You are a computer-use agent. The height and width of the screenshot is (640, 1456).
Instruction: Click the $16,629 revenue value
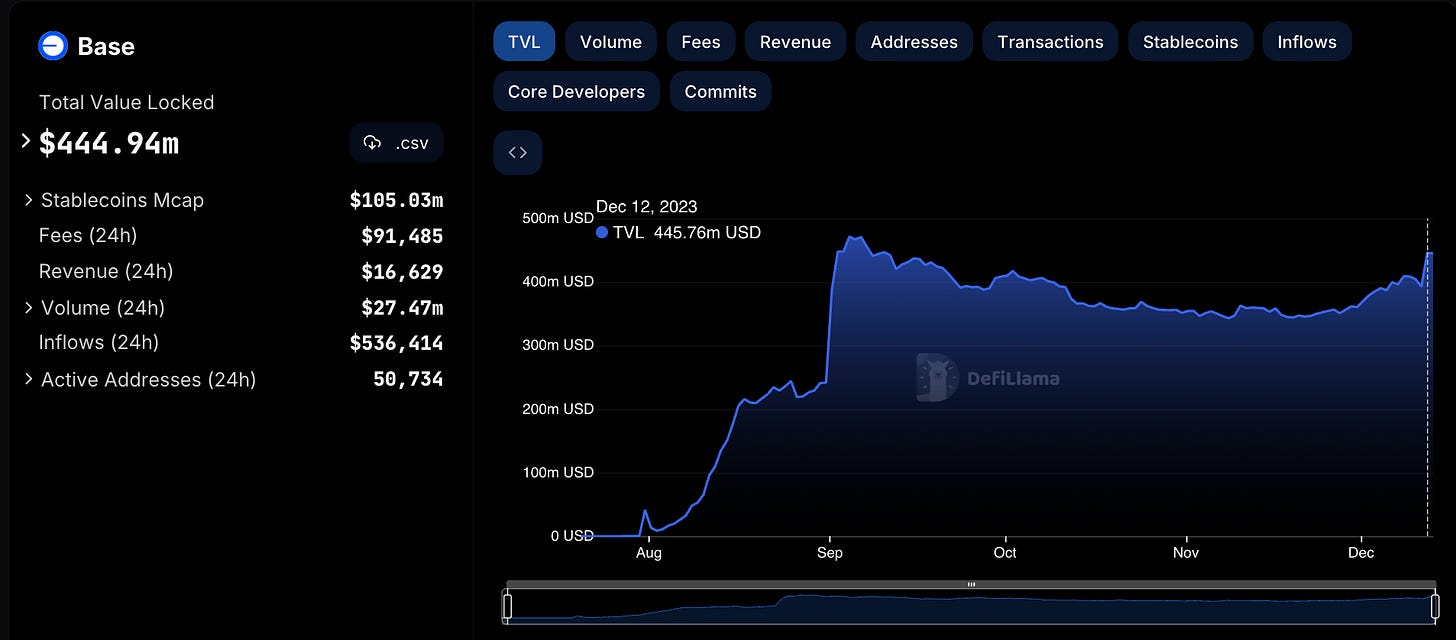click(402, 271)
